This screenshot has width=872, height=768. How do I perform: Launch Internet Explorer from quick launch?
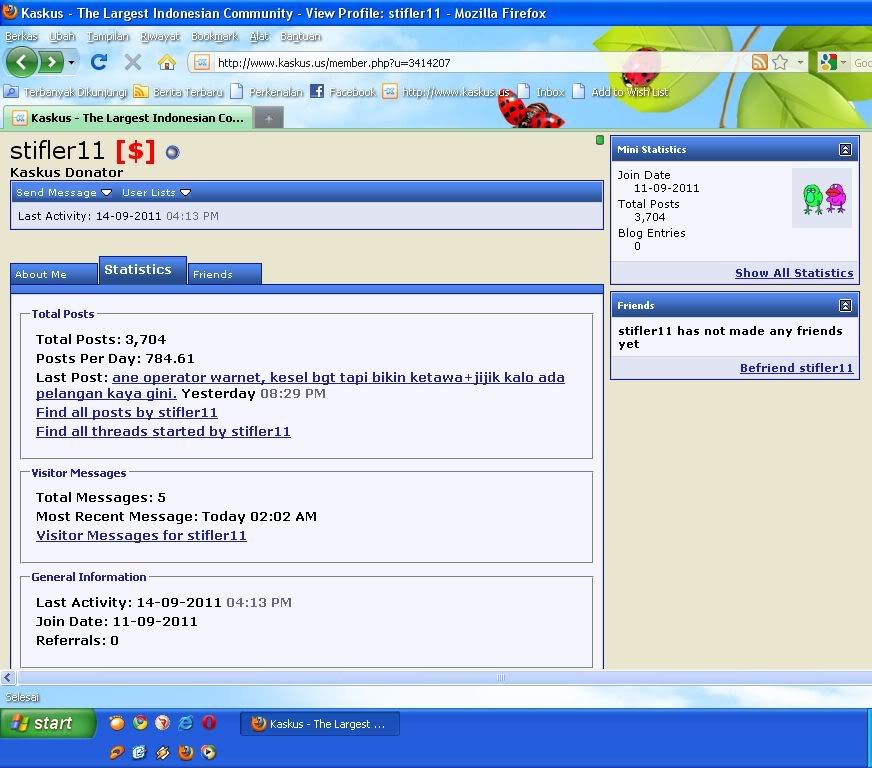click(x=185, y=722)
